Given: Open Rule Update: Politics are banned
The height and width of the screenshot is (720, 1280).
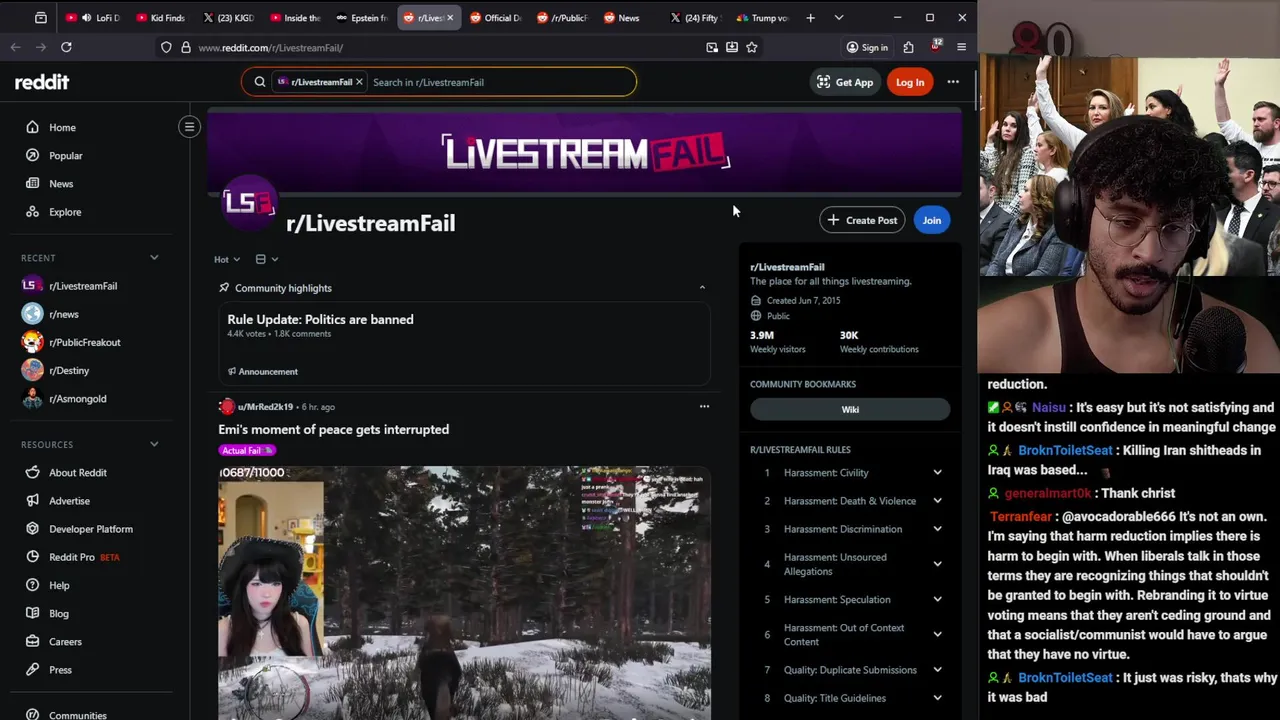Looking at the screenshot, I should click(x=320, y=319).
